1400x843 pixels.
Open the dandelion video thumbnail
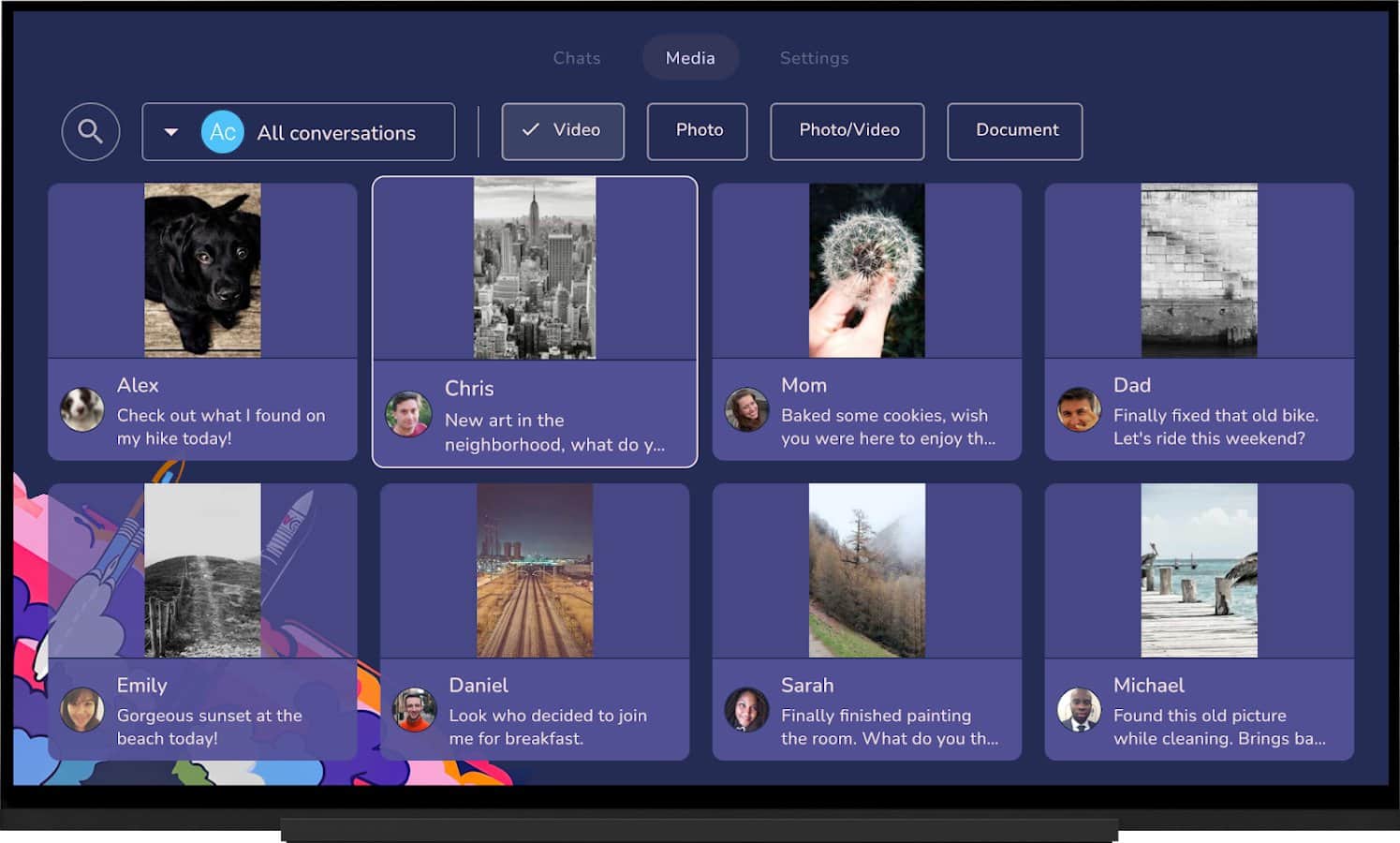(x=866, y=270)
